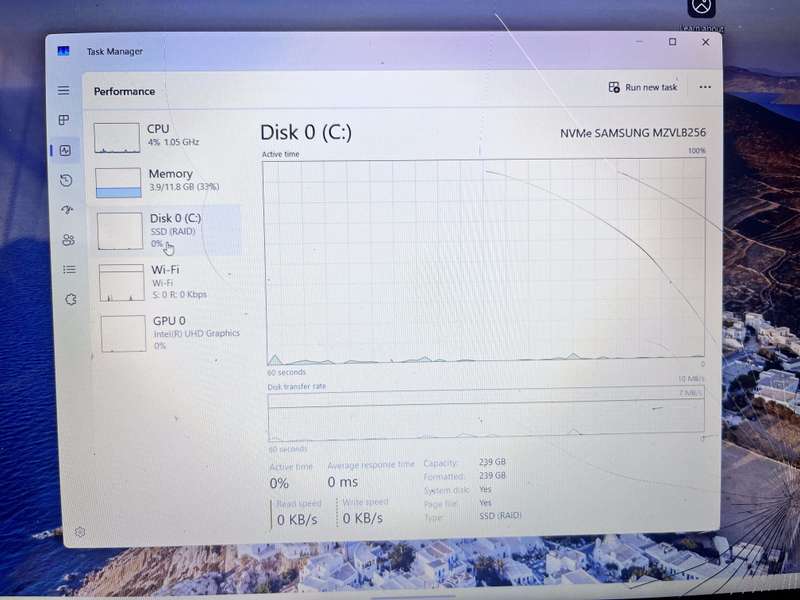This screenshot has width=800, height=600.
Task: Click the Disk 0 (C:) heading
Action: click(x=306, y=133)
